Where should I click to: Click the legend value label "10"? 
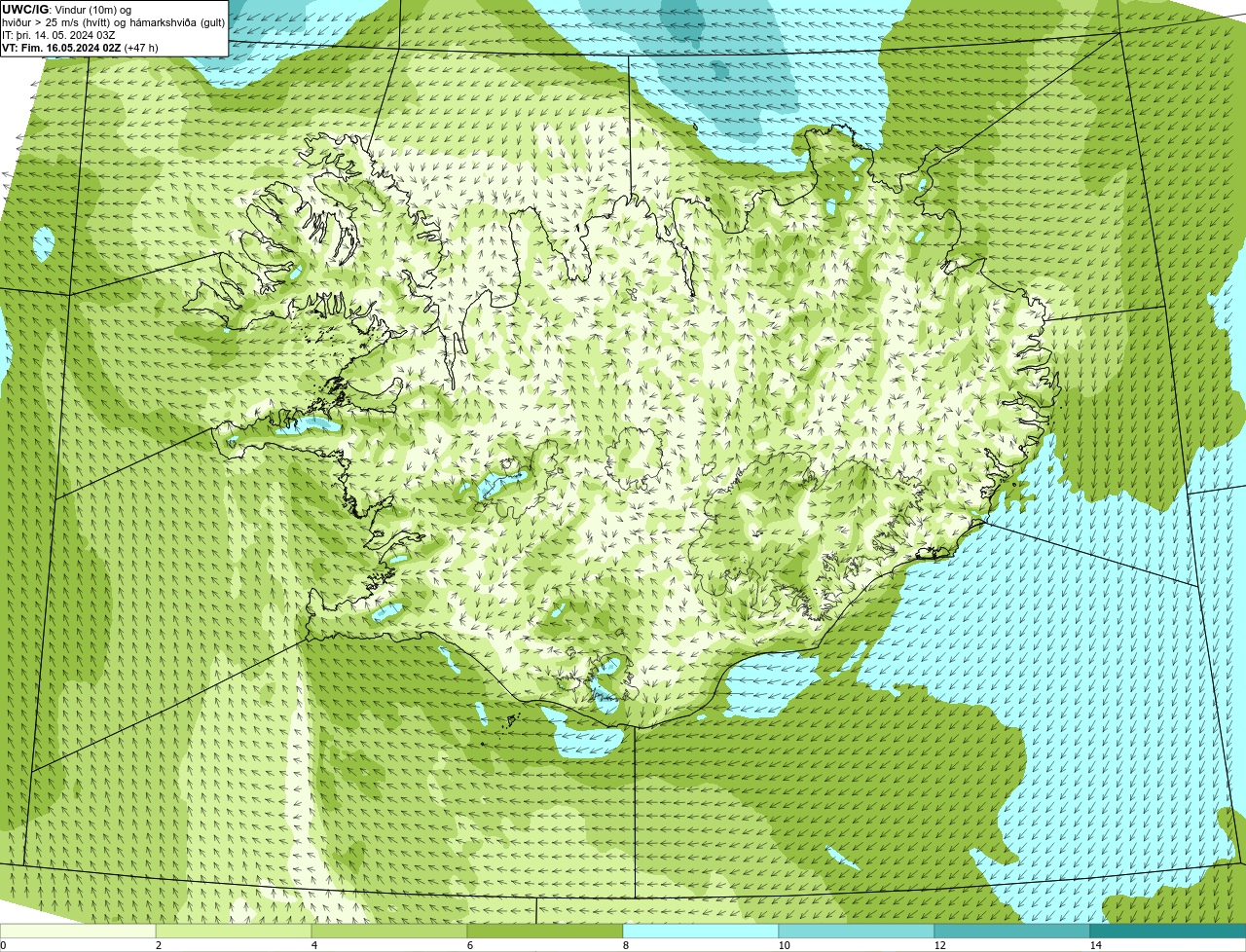click(784, 945)
